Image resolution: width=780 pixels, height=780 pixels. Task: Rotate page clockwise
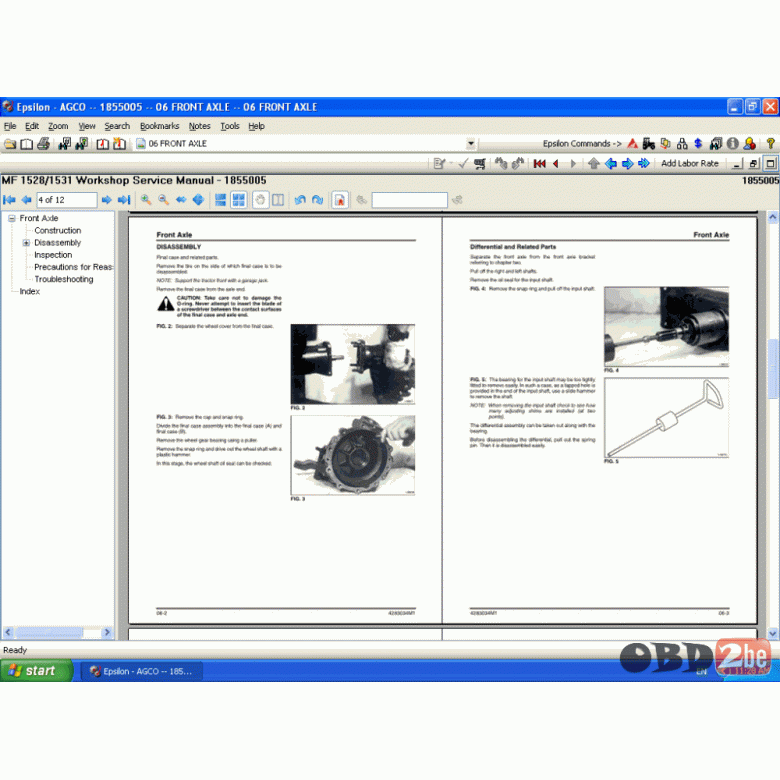pos(317,200)
